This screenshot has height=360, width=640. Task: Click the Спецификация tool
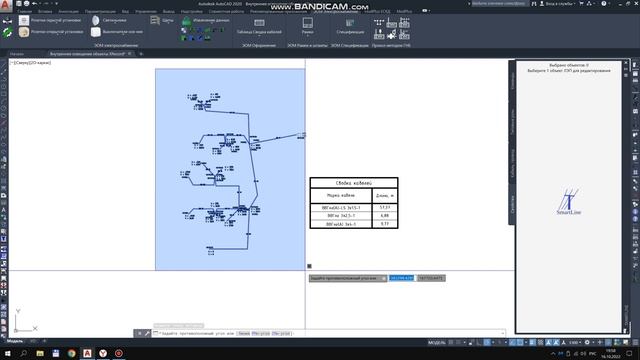(x=350, y=27)
